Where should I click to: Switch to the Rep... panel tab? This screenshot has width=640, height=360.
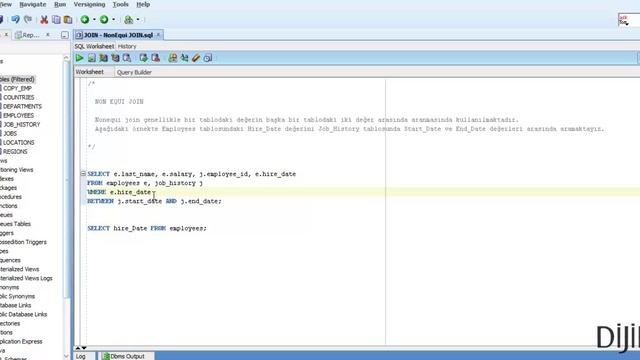click(27, 35)
